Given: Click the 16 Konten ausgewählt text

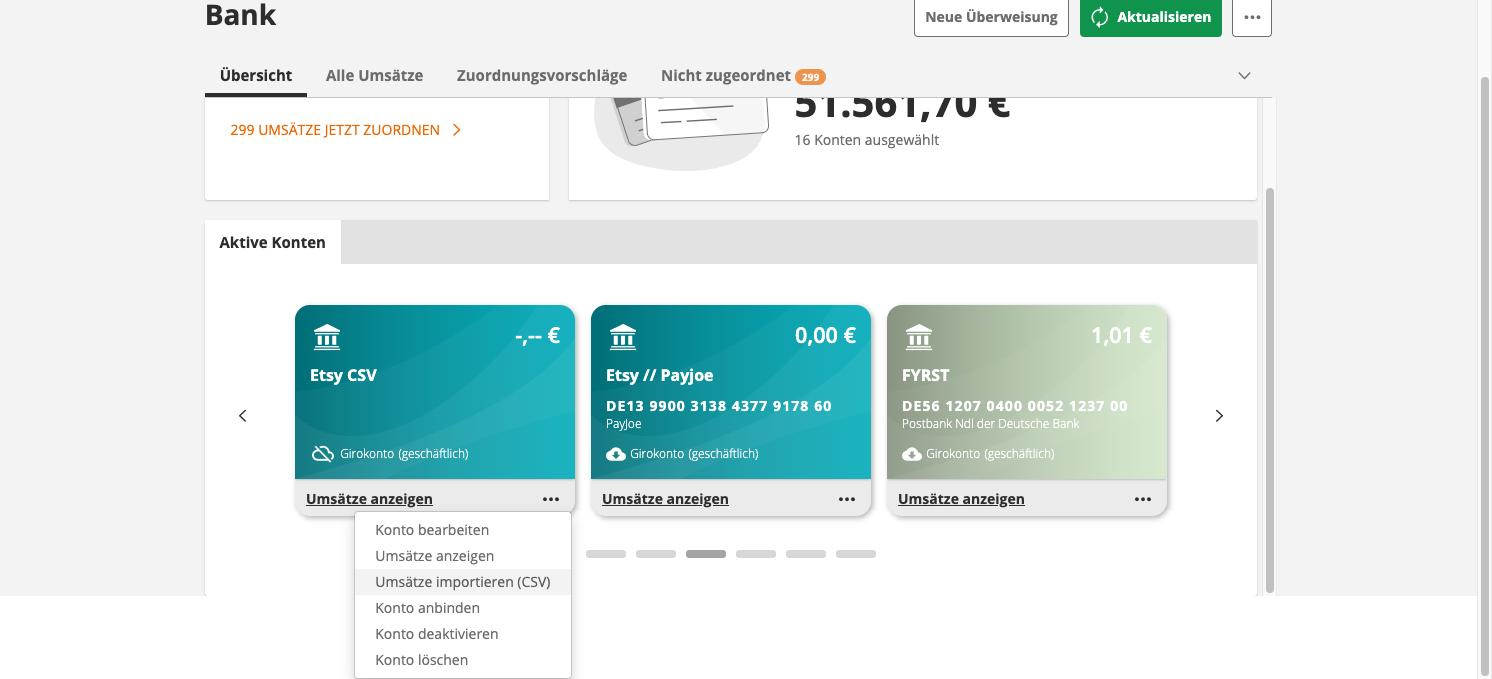Looking at the screenshot, I should 867,140.
